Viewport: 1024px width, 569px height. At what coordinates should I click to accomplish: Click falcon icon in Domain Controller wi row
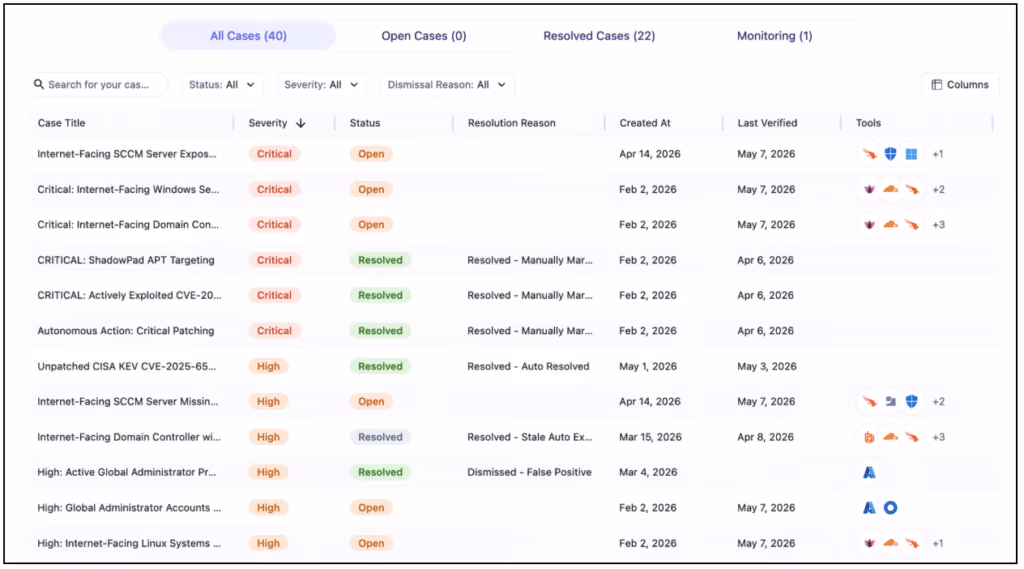click(912, 437)
